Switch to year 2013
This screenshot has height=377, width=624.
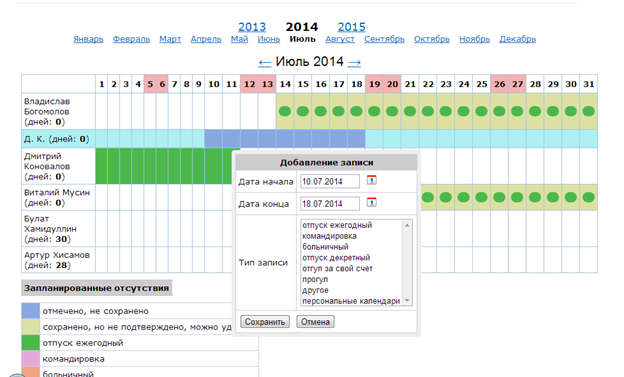252,27
